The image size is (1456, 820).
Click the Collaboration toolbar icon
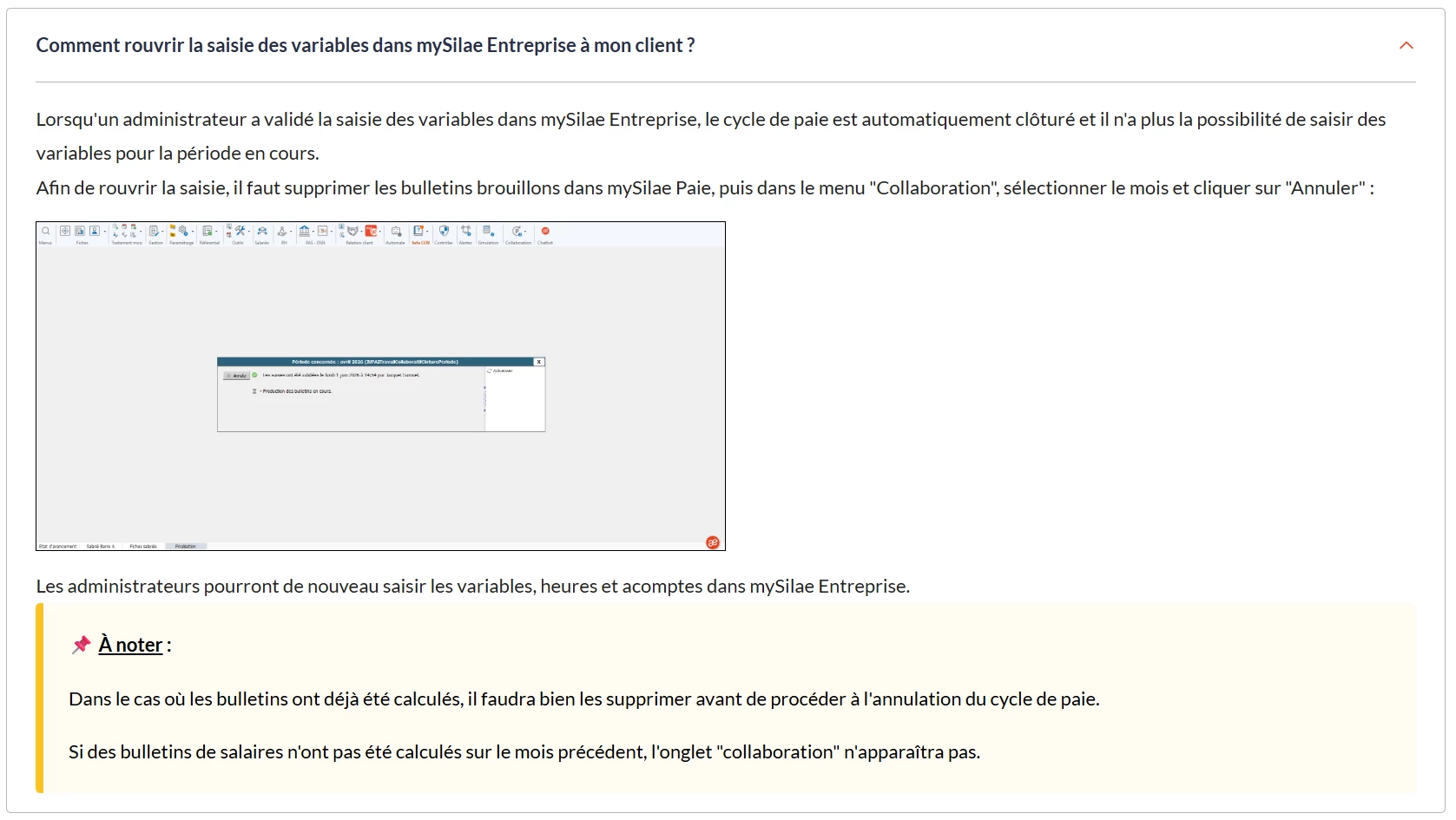pyautogui.click(x=517, y=232)
